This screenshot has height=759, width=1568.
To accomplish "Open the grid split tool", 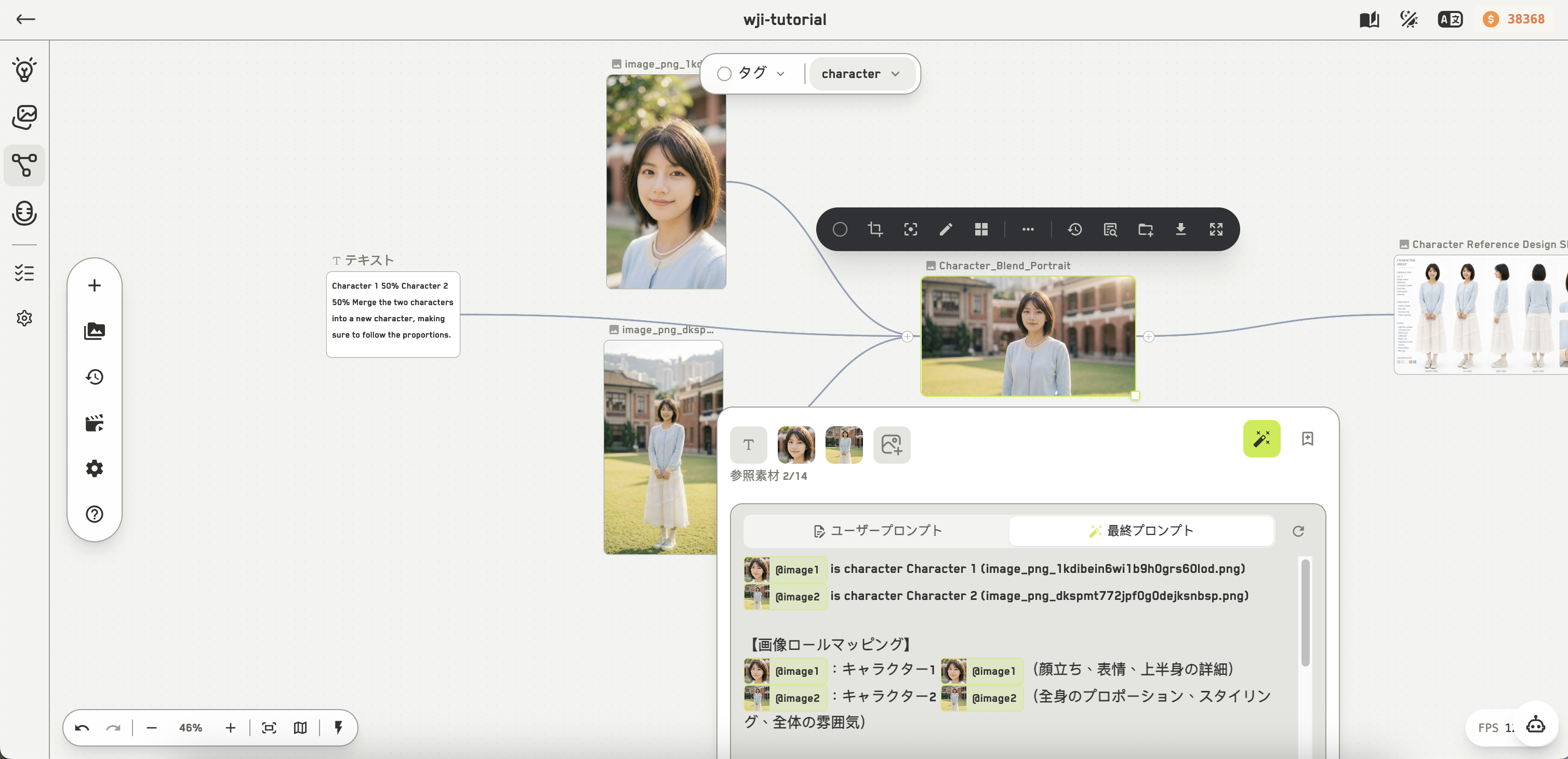I will 981,229.
